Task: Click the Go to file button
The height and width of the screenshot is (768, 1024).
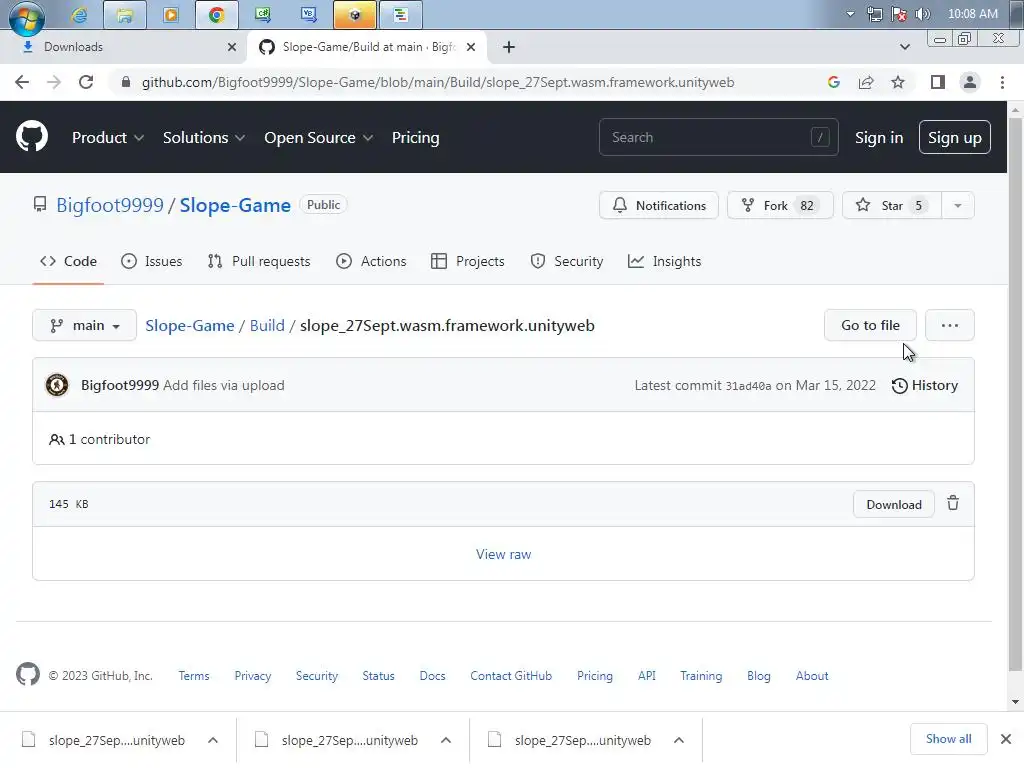Action: [870, 325]
